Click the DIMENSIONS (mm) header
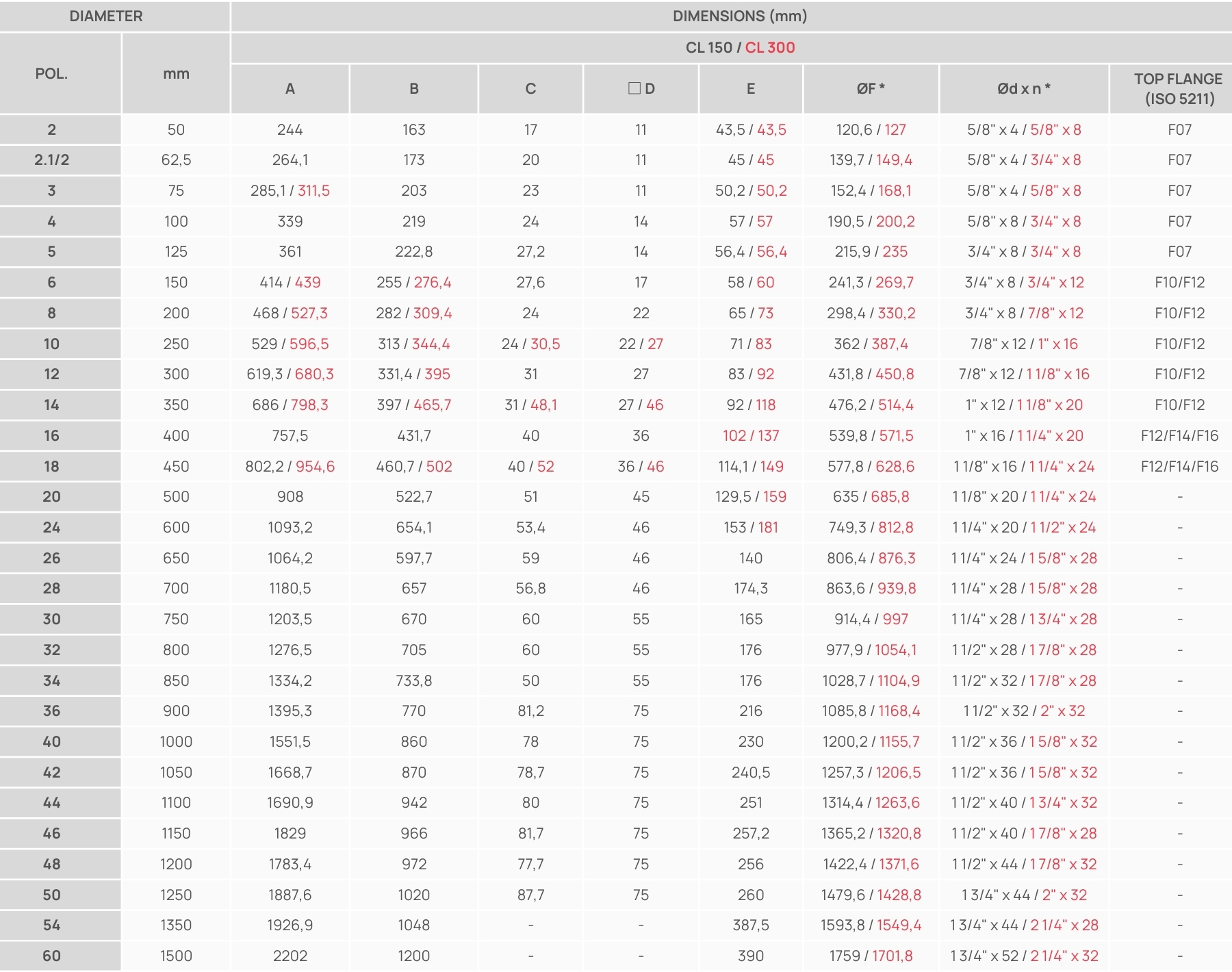The width and height of the screenshot is (1232, 972). click(x=740, y=16)
